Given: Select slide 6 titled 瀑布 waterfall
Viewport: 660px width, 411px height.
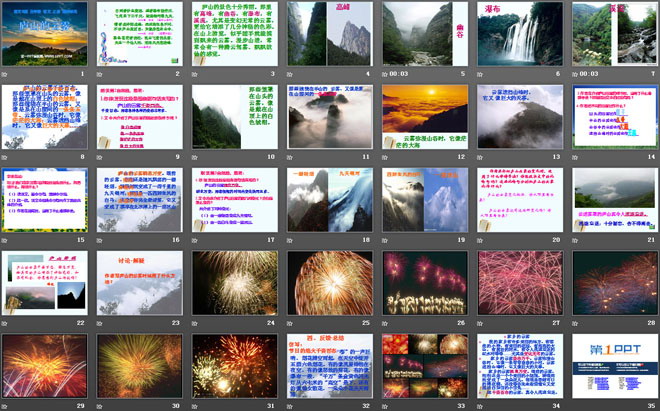Looking at the screenshot, I should pos(520,34).
